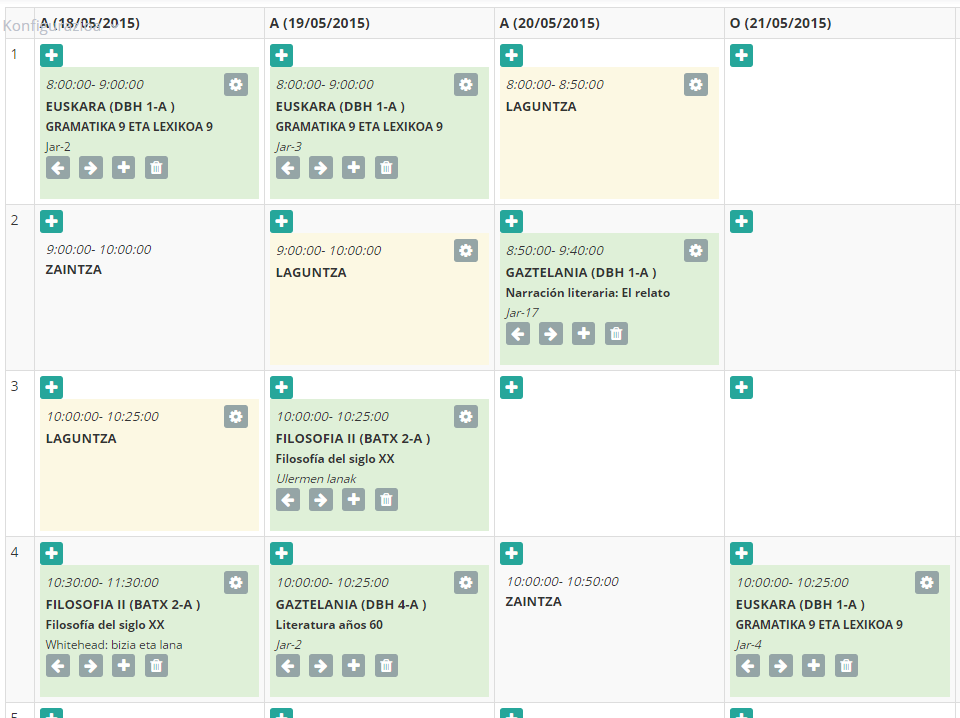Move EUSKARA Jar-2 session left with arrow
The image size is (960, 718).
coord(58,168)
